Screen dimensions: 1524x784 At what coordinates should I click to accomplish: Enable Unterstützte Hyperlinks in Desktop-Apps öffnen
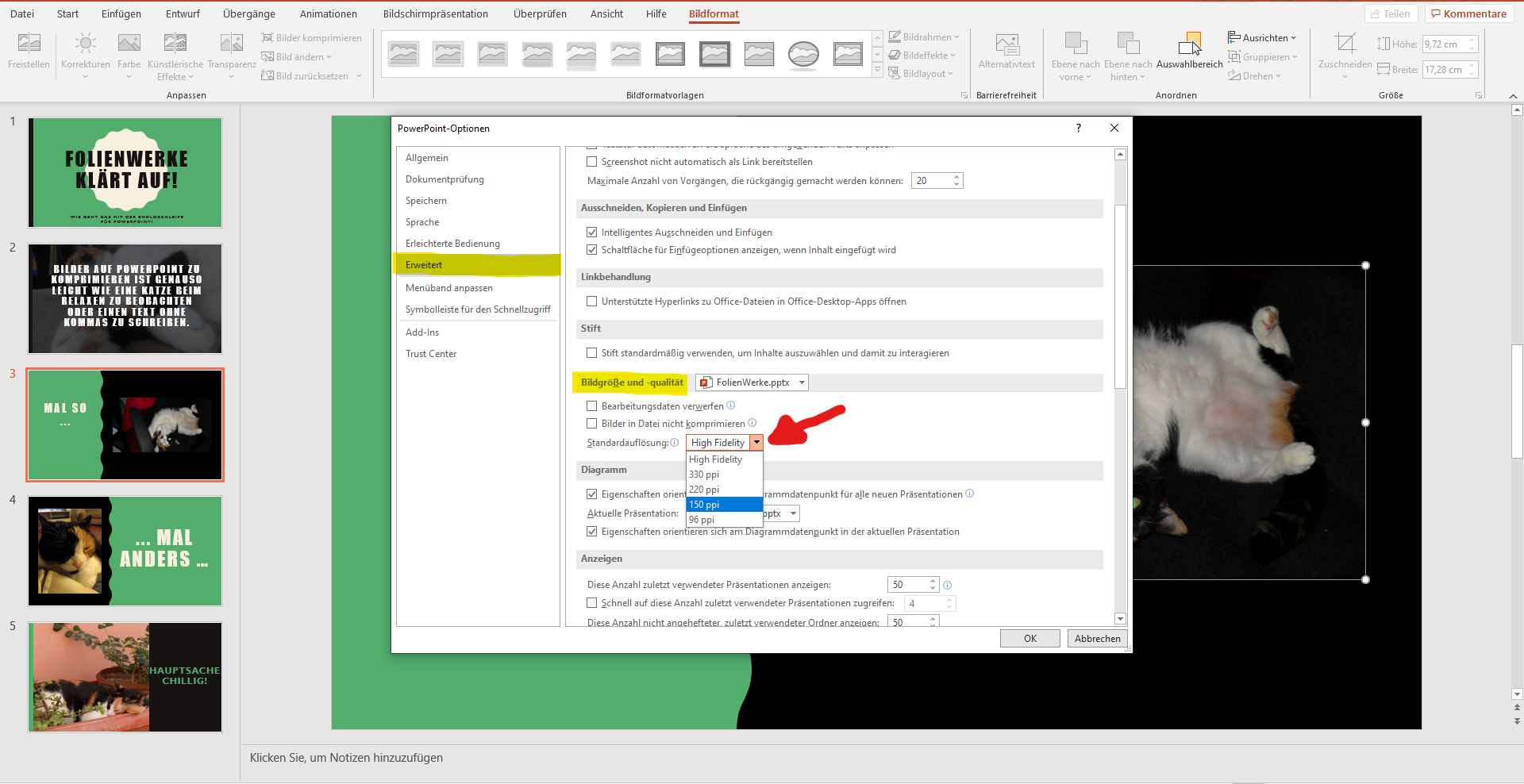click(591, 302)
